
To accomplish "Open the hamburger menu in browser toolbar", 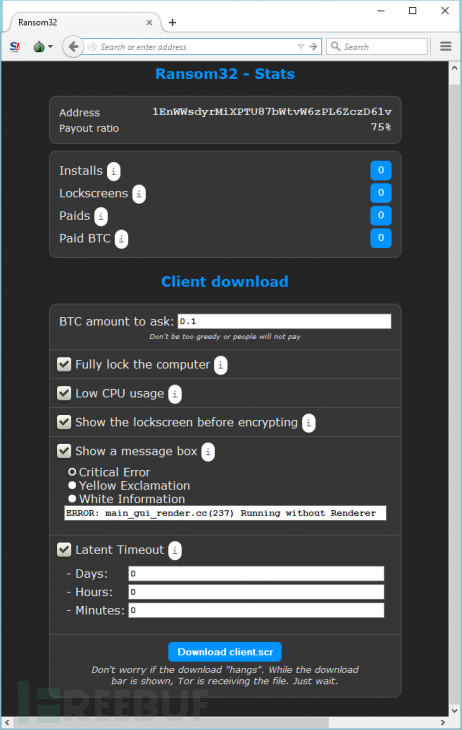I will [x=446, y=46].
